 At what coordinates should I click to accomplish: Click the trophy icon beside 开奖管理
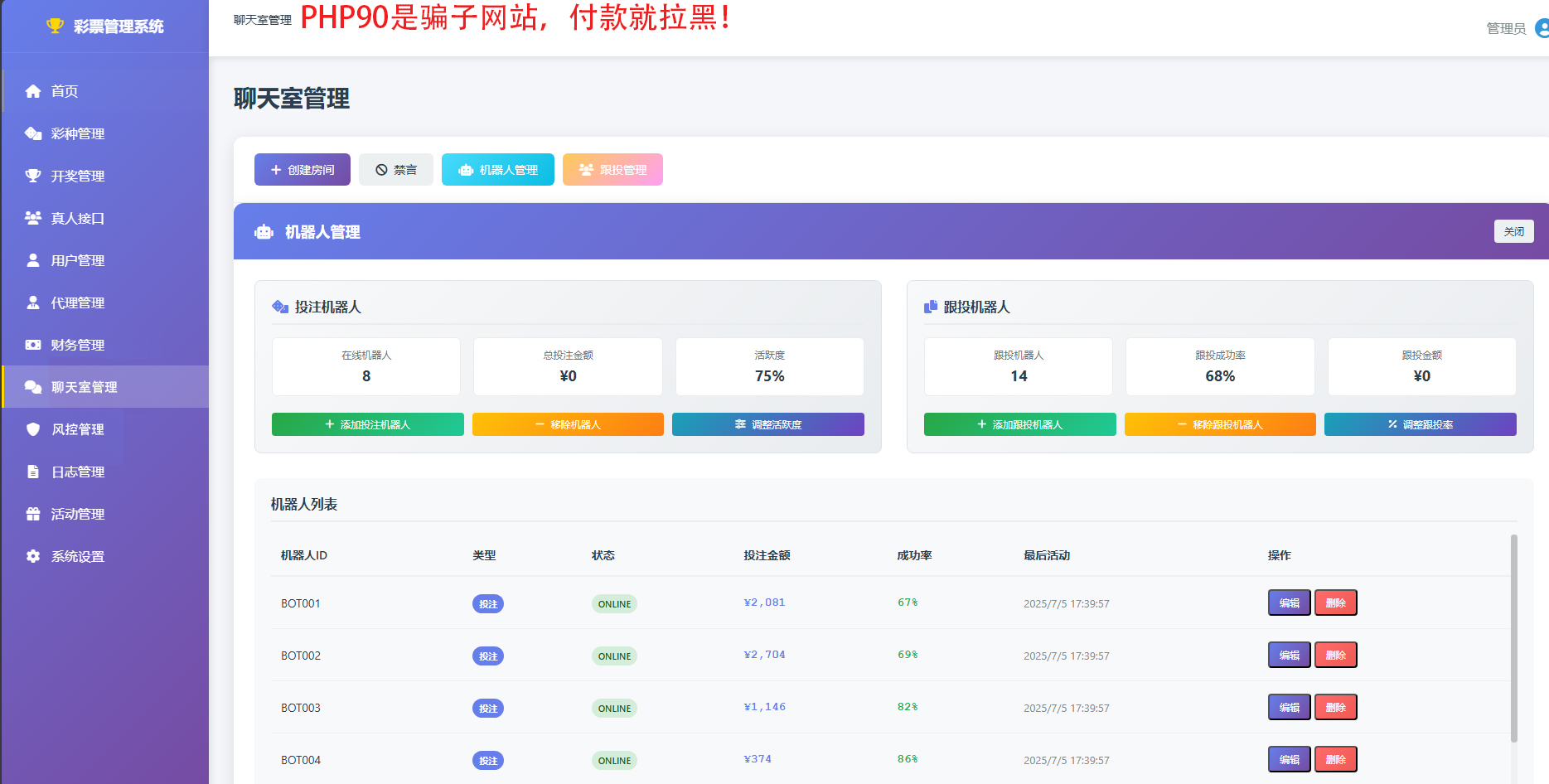tap(33, 176)
